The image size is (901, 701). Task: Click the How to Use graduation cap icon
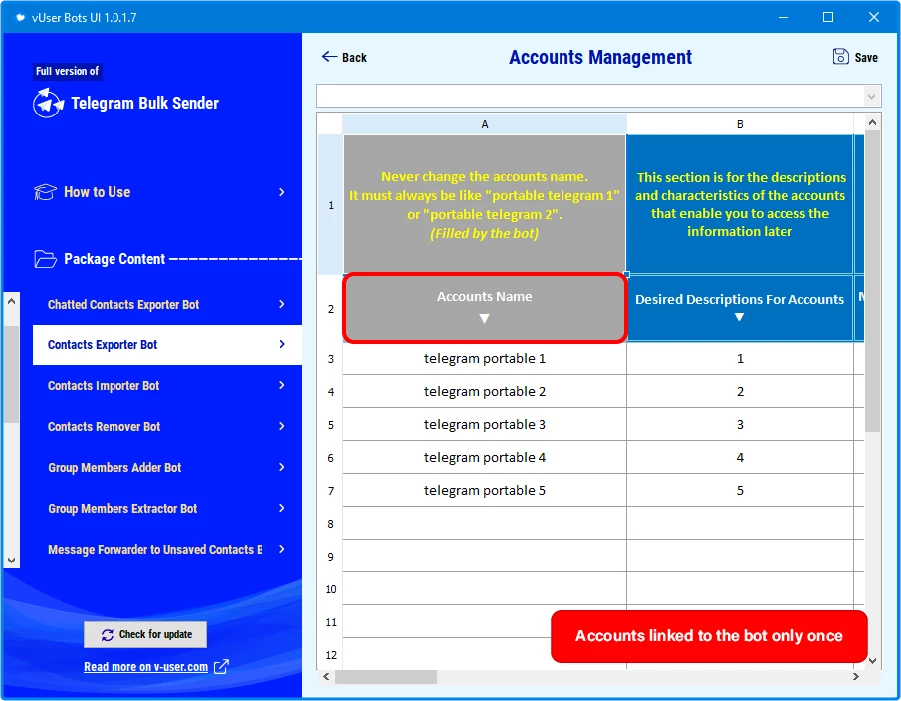pyautogui.click(x=45, y=192)
